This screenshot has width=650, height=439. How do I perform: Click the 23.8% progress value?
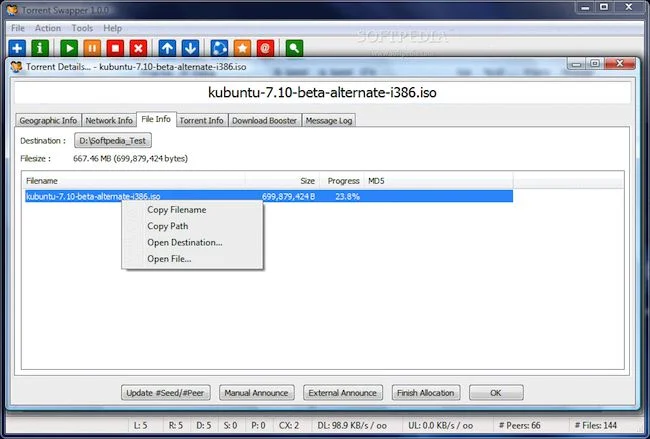347,196
